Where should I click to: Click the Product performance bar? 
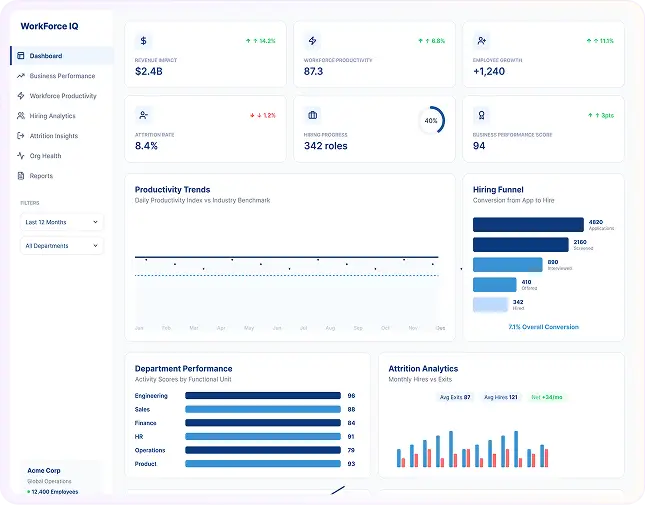click(x=263, y=464)
